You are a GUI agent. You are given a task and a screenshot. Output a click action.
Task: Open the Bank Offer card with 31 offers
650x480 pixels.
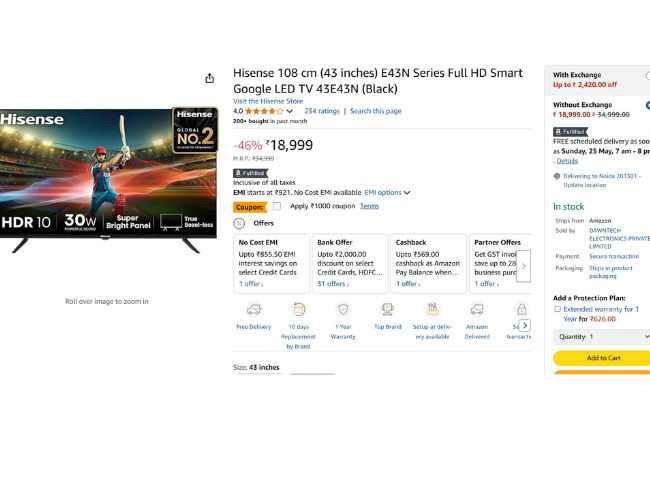[349, 263]
